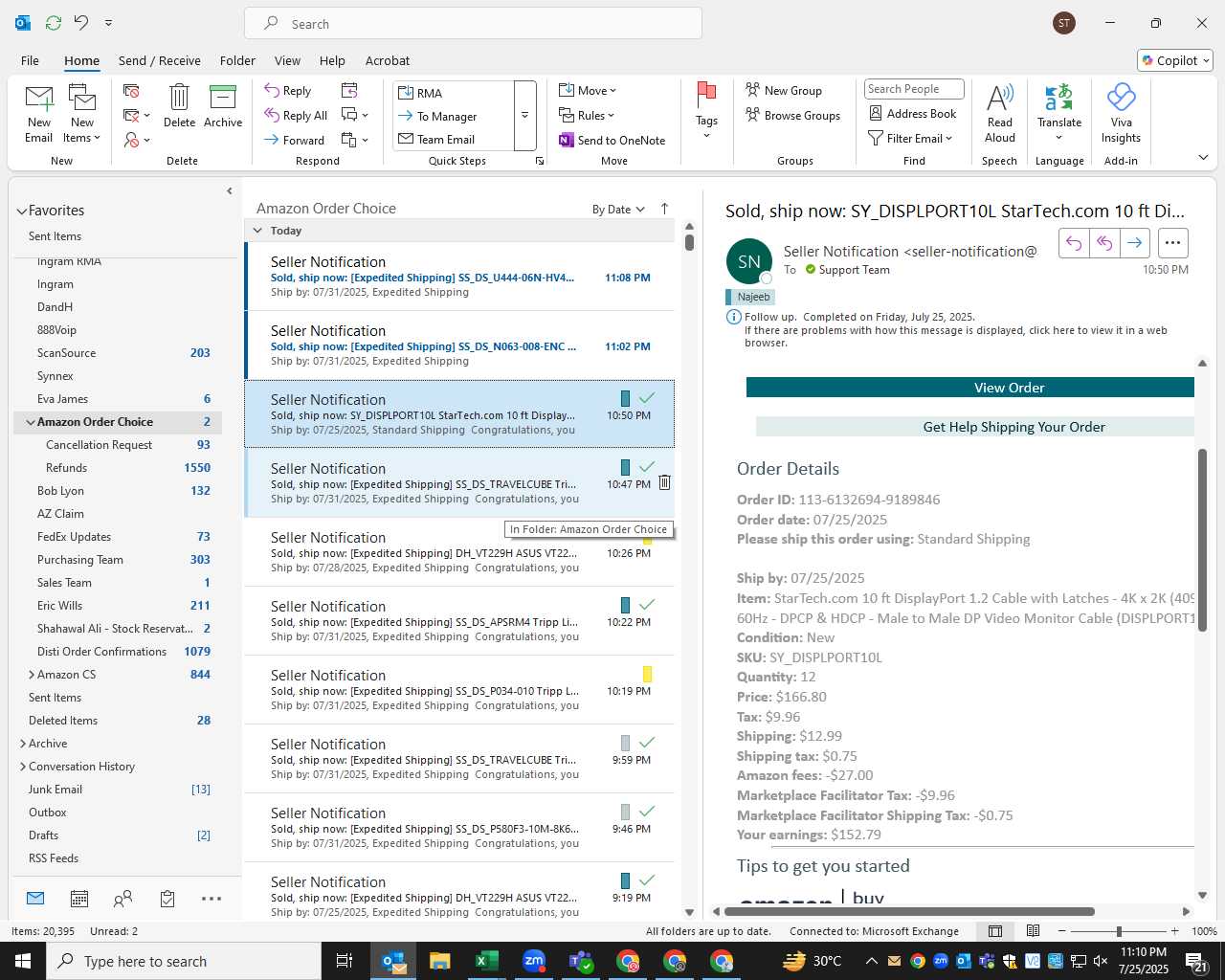Open the Acrobat tab
Viewport: 1225px width, 980px height.
pos(388,60)
